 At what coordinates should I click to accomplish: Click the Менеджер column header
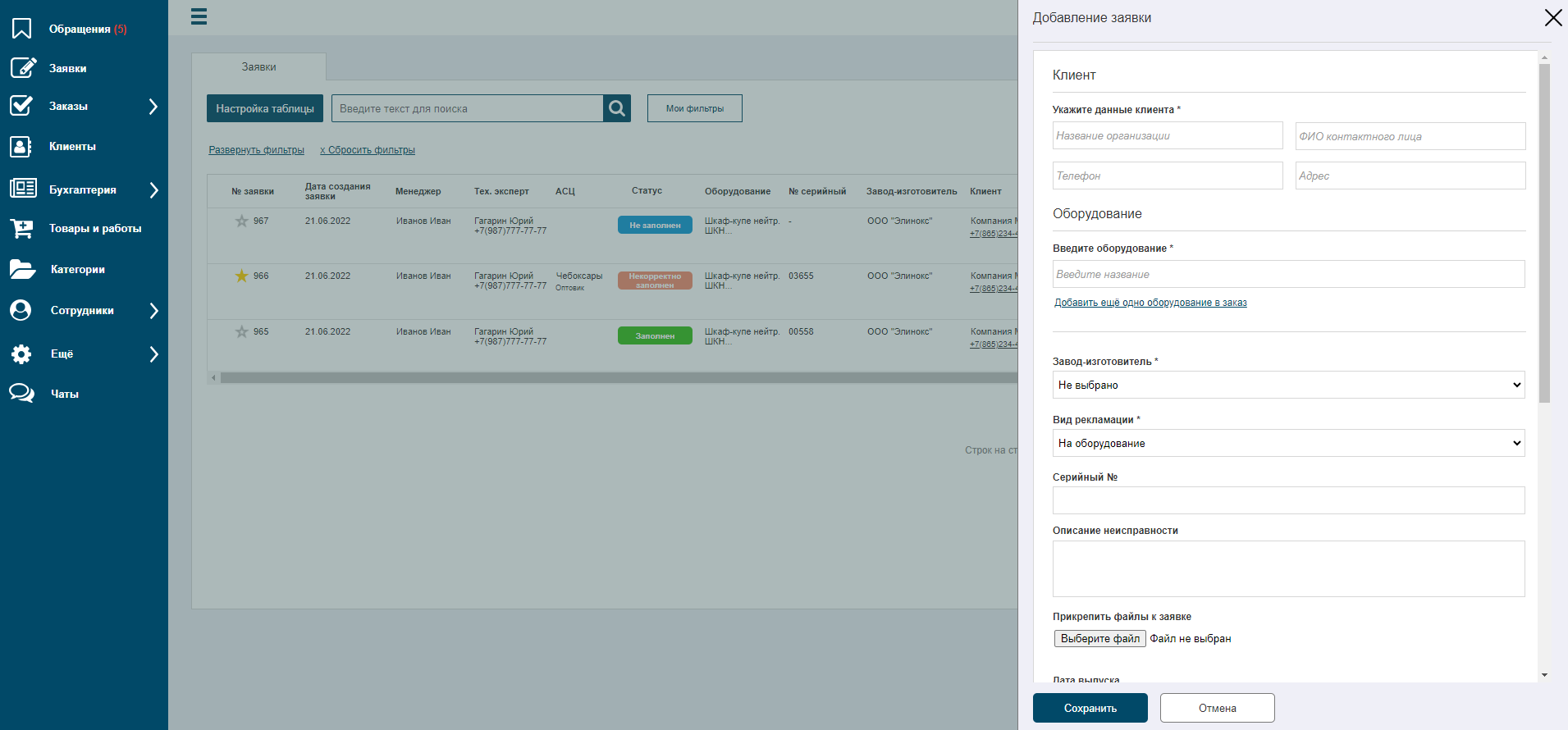[x=418, y=191]
